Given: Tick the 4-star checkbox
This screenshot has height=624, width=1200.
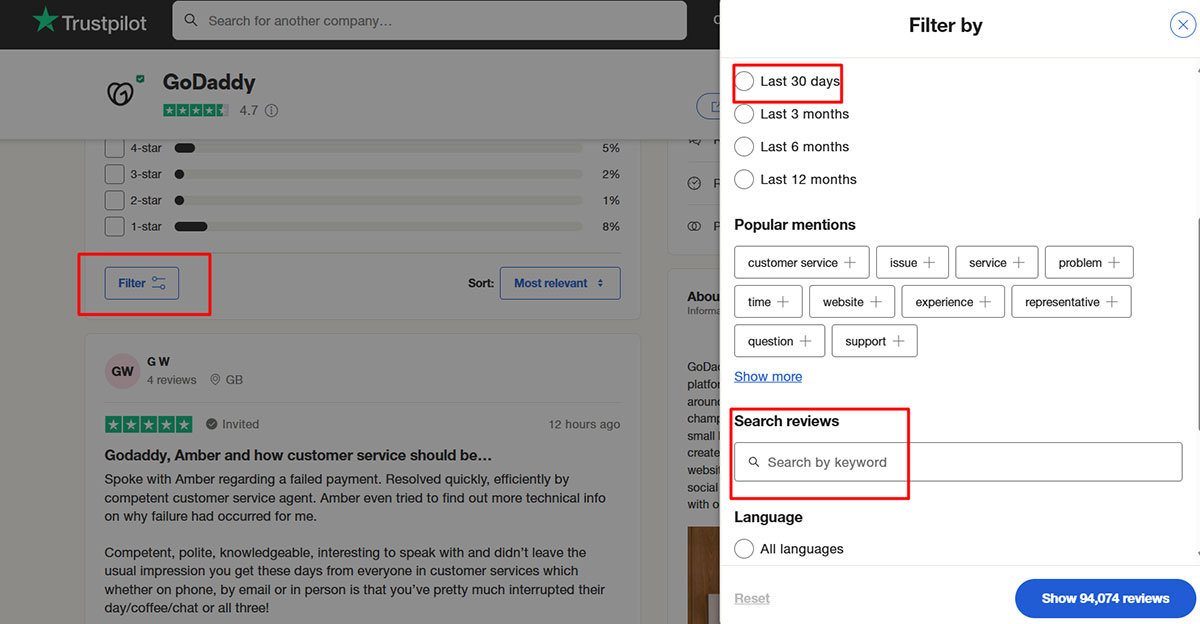Looking at the screenshot, I should coord(115,148).
